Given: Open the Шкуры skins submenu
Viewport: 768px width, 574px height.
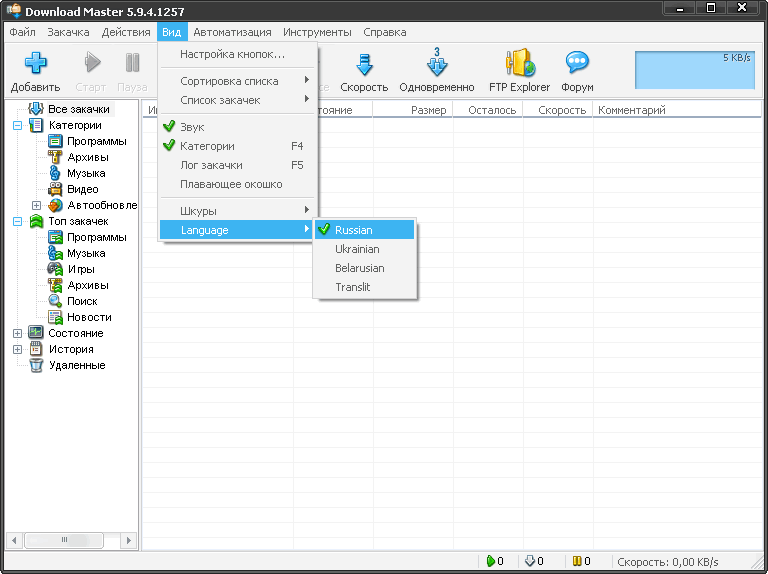Looking at the screenshot, I should pos(238,211).
